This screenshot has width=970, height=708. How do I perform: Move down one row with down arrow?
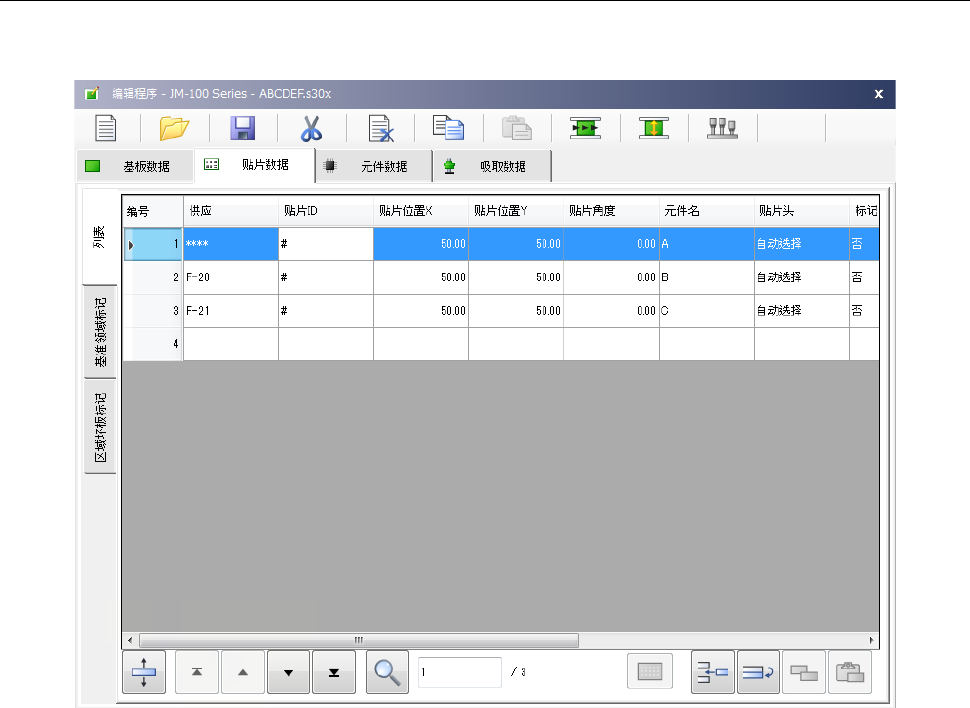(x=288, y=672)
